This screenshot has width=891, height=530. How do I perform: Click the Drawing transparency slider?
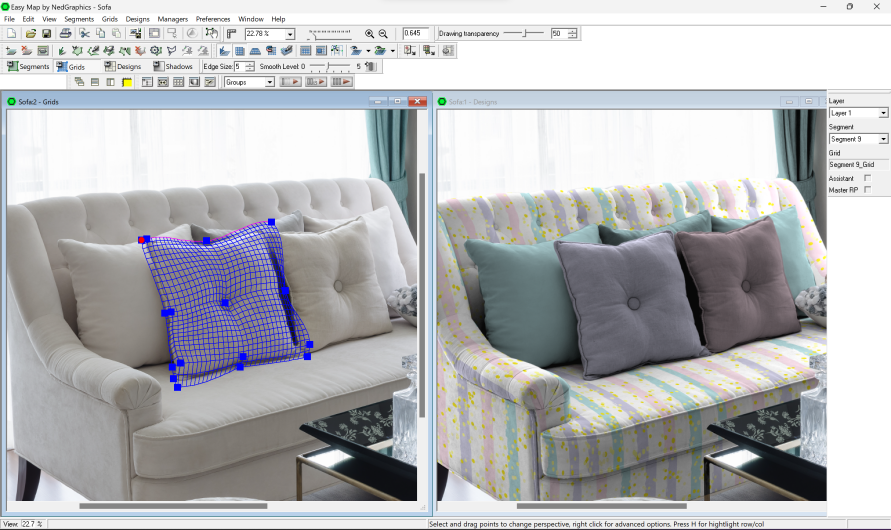point(523,34)
